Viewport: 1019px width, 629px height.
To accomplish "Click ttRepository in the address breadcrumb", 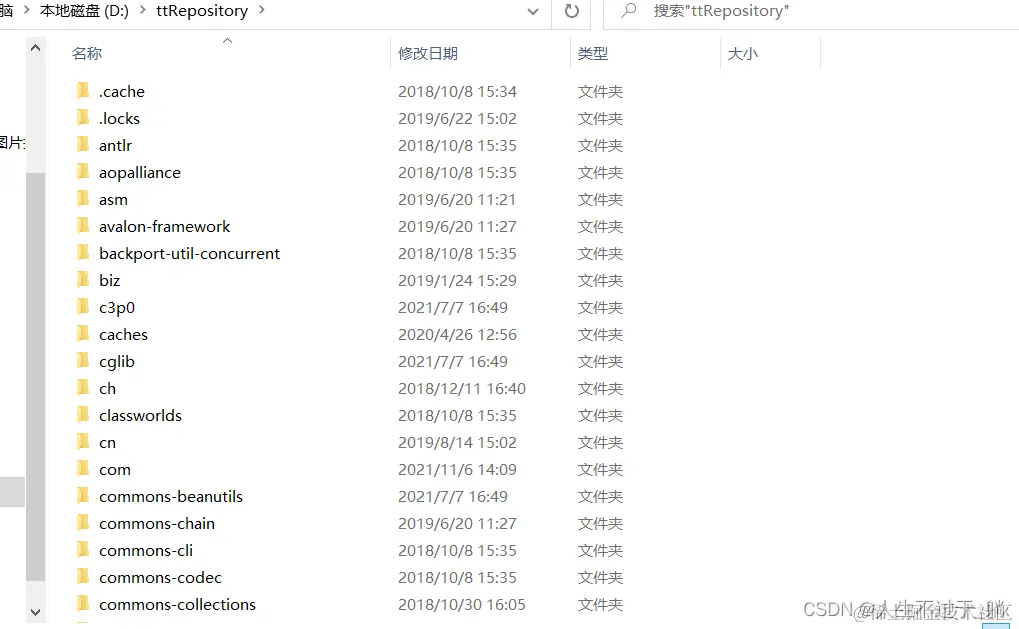I will coord(202,10).
